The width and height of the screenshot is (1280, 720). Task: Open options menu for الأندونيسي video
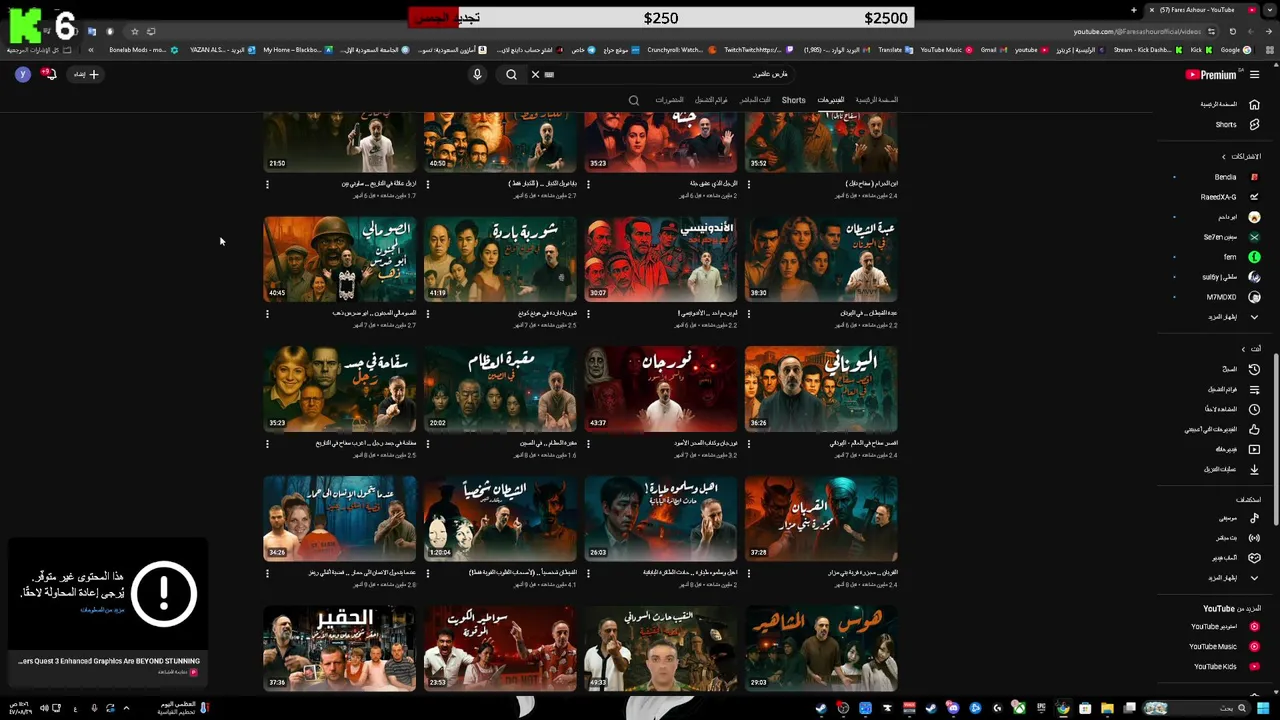coord(588,314)
